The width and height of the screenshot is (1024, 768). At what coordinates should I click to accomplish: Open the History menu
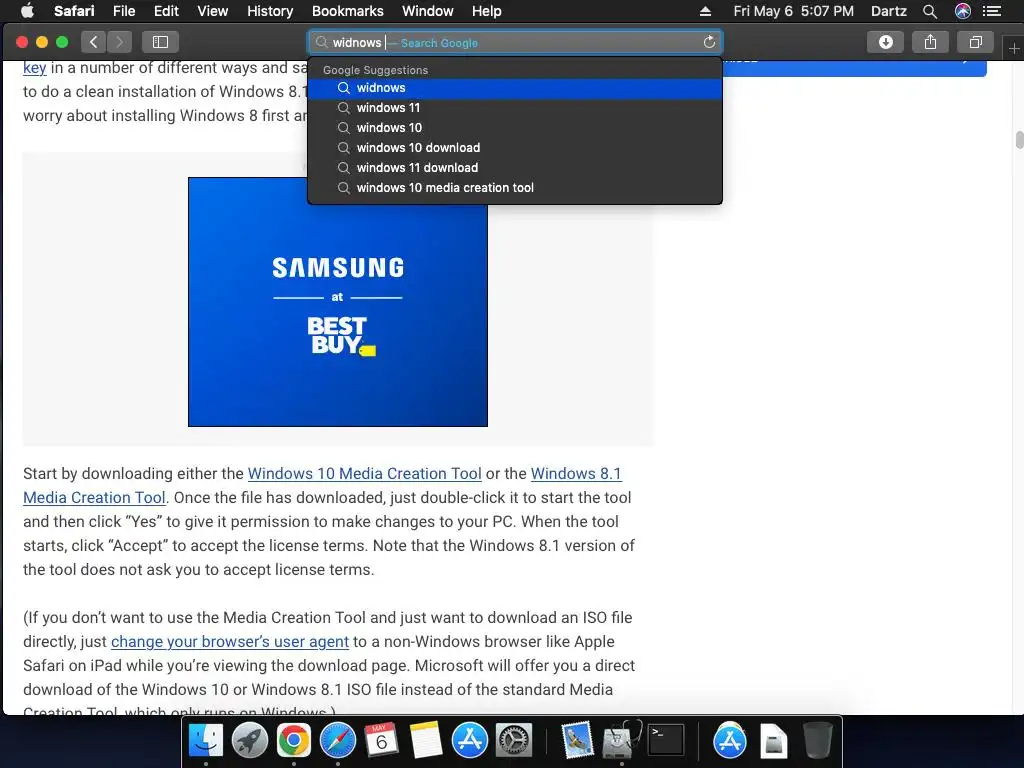click(270, 11)
